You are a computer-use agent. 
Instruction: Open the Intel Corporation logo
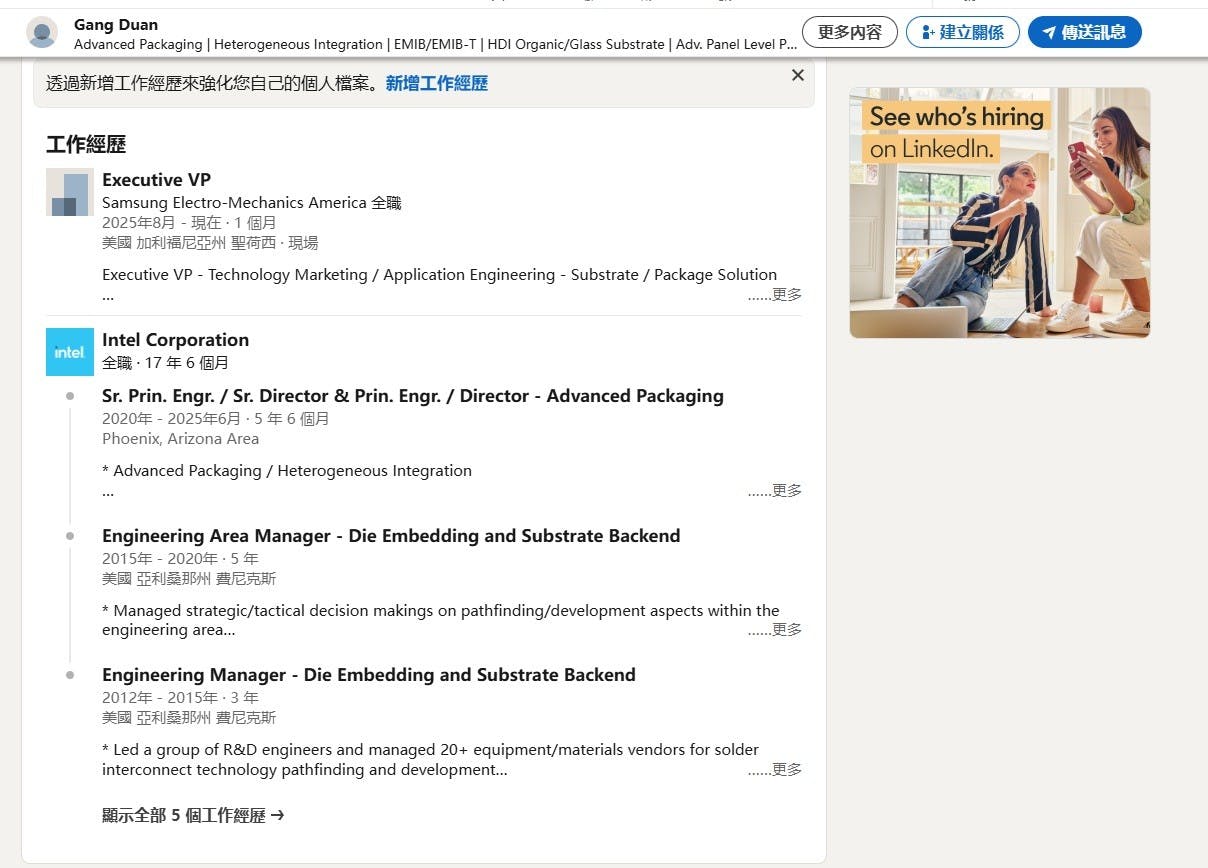tap(70, 352)
